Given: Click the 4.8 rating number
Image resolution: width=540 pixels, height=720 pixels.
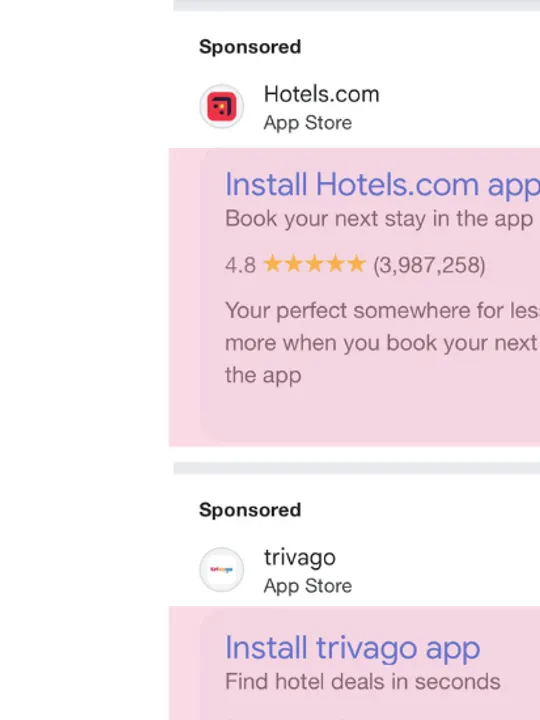Looking at the screenshot, I should pyautogui.click(x=240, y=265).
